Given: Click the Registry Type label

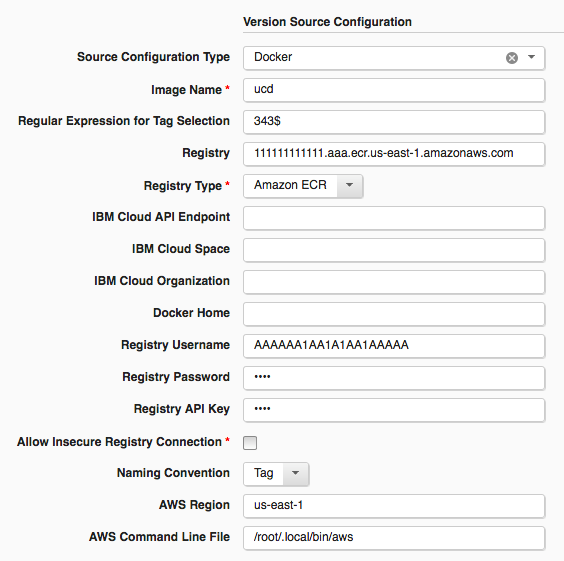Looking at the screenshot, I should 183,186.
